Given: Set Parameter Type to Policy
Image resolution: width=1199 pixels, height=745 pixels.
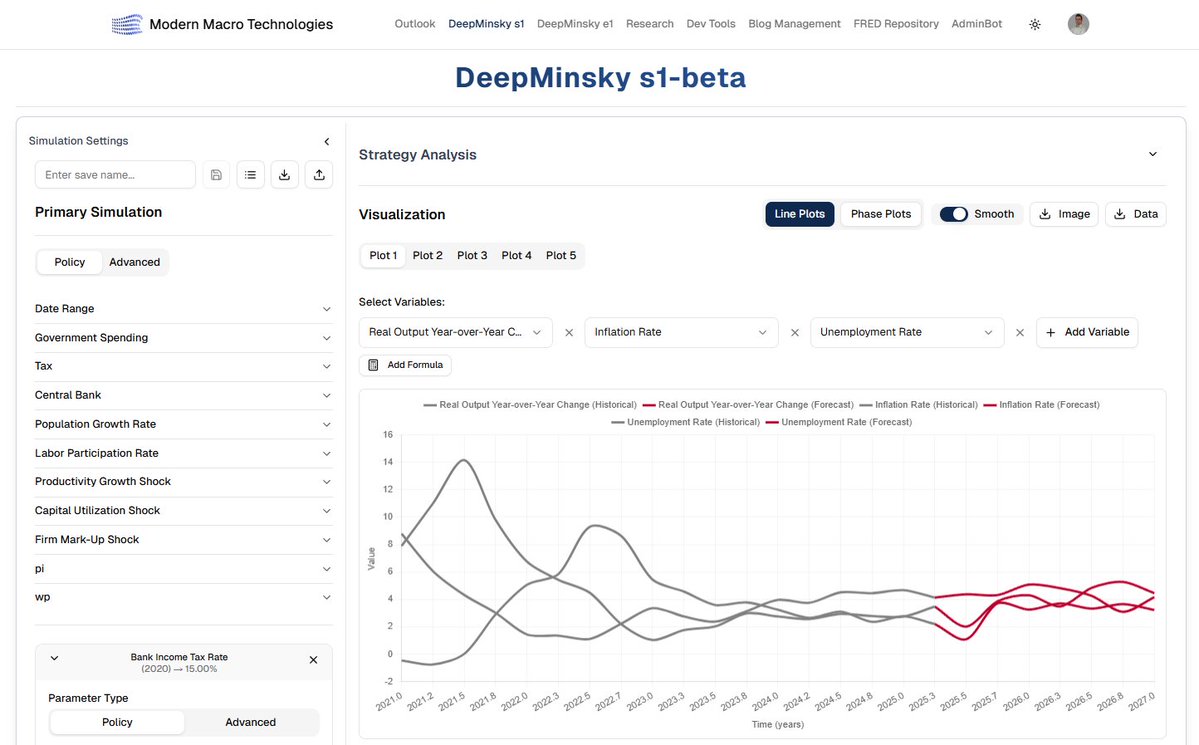Looking at the screenshot, I should 117,722.
